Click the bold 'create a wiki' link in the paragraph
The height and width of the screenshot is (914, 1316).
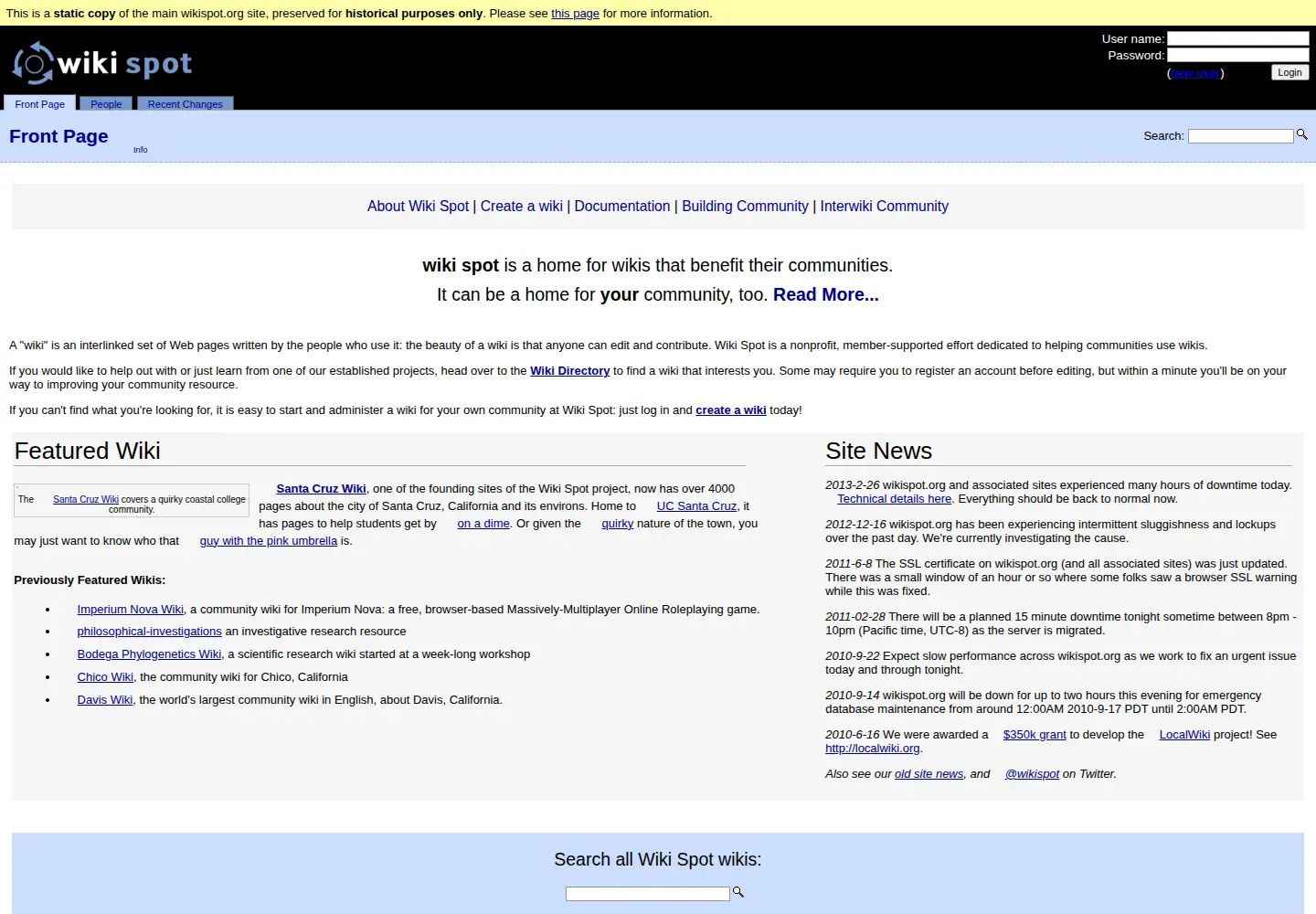pyautogui.click(x=731, y=410)
